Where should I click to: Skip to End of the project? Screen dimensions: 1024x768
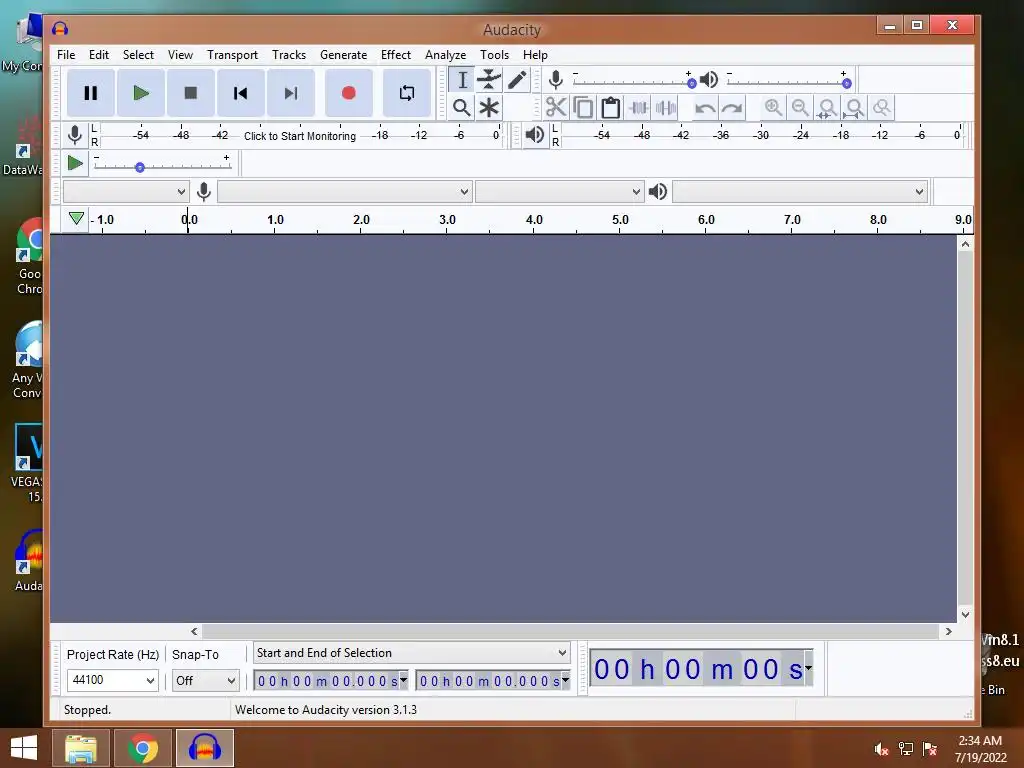click(291, 93)
